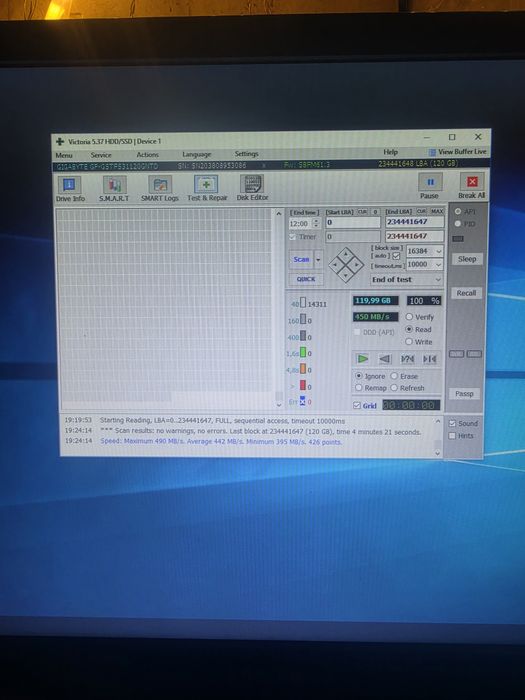Image resolution: width=525 pixels, height=700 pixels.
Task: Open the block size 16384 dropdown
Action: tap(439, 251)
